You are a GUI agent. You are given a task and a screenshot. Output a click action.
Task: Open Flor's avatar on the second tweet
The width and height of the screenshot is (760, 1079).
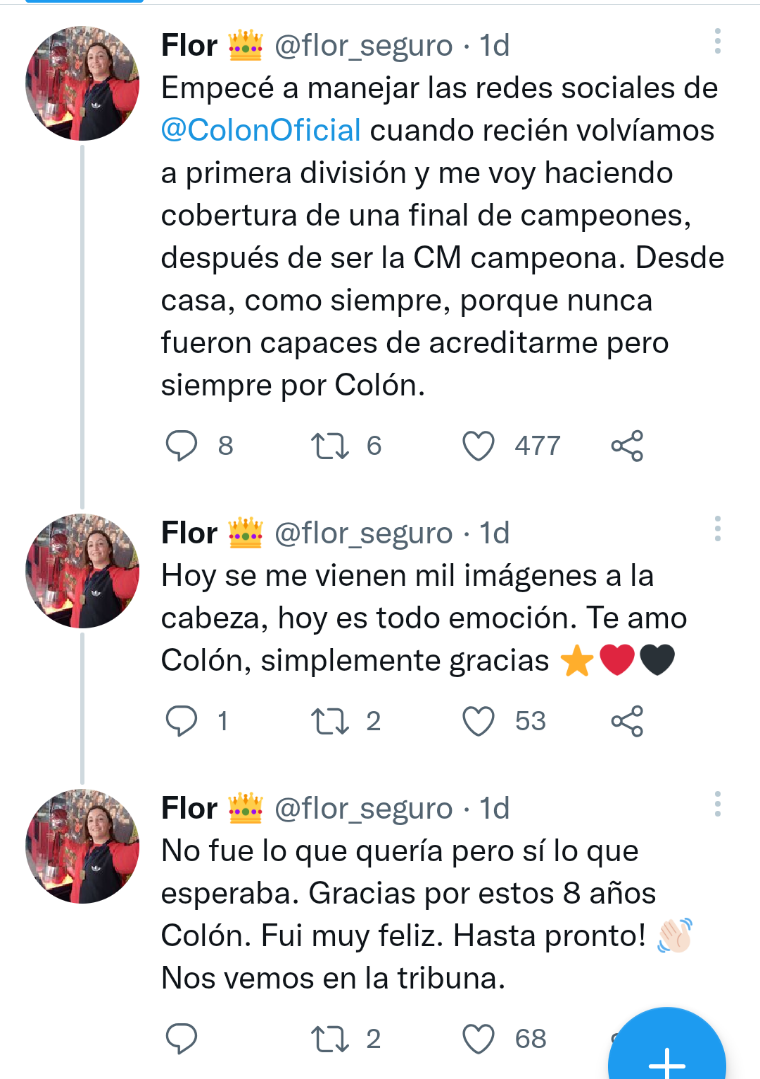(82, 571)
